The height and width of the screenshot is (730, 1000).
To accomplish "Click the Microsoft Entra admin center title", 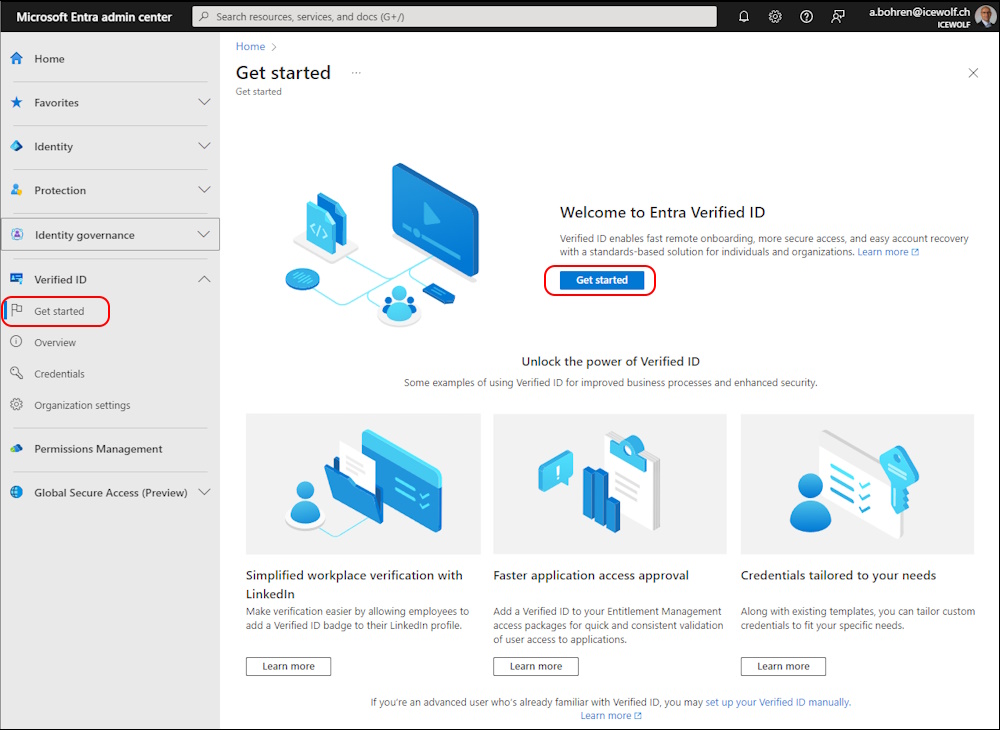I will coord(94,17).
